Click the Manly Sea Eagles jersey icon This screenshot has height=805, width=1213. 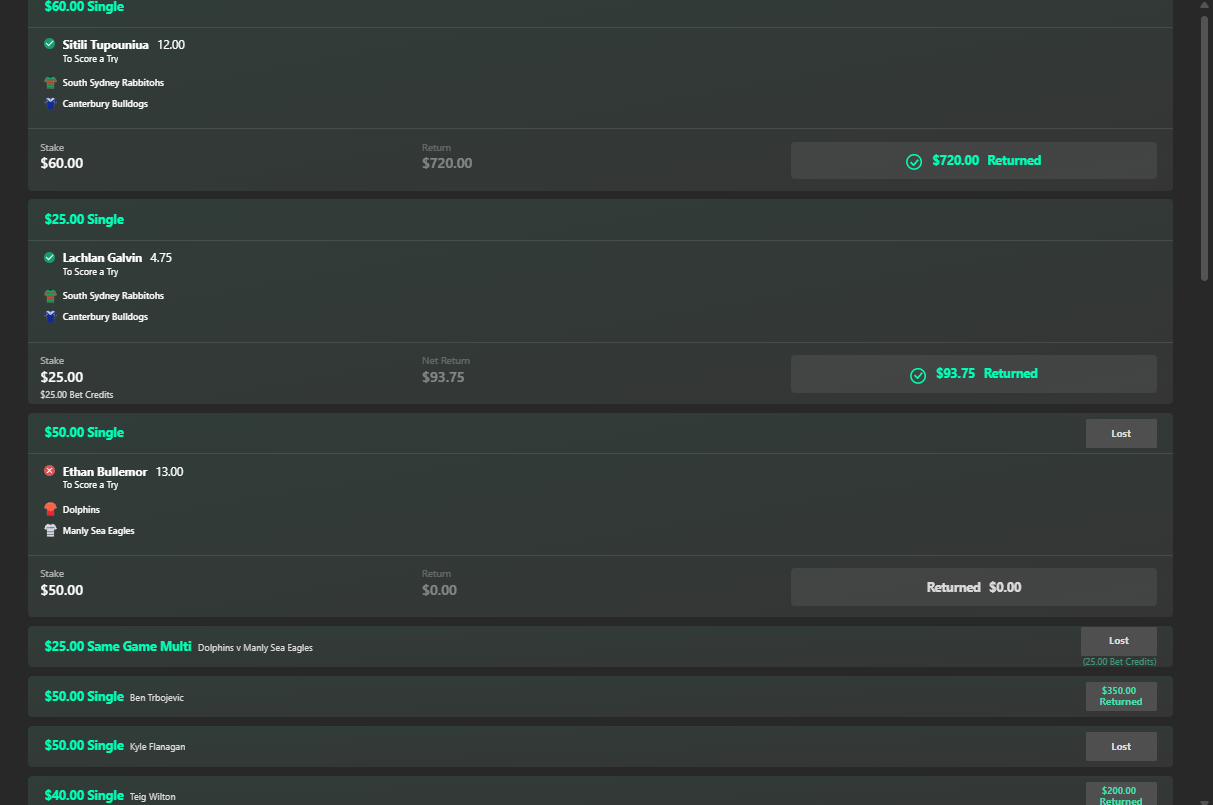pos(50,530)
